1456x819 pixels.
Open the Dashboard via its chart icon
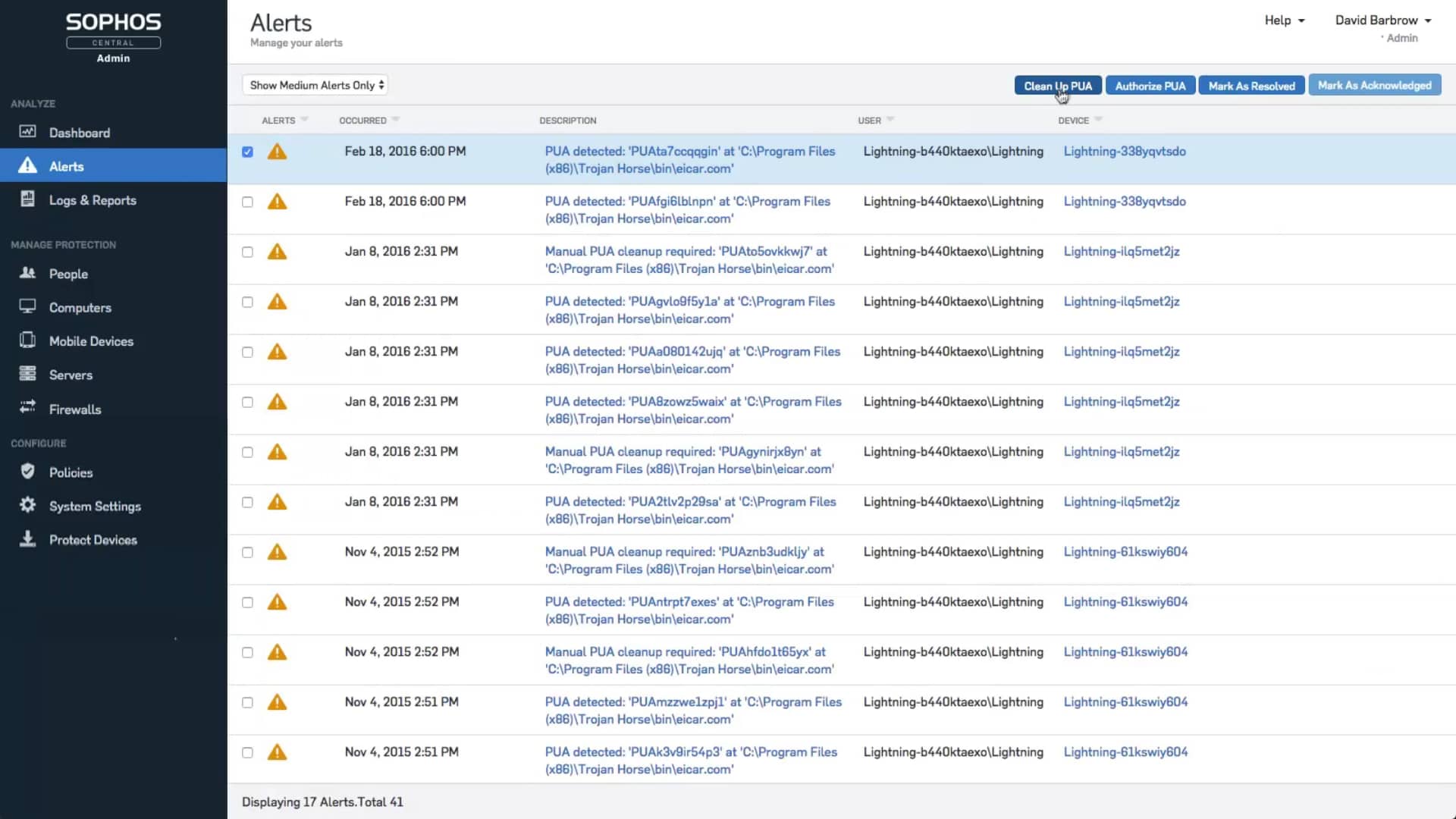click(27, 132)
